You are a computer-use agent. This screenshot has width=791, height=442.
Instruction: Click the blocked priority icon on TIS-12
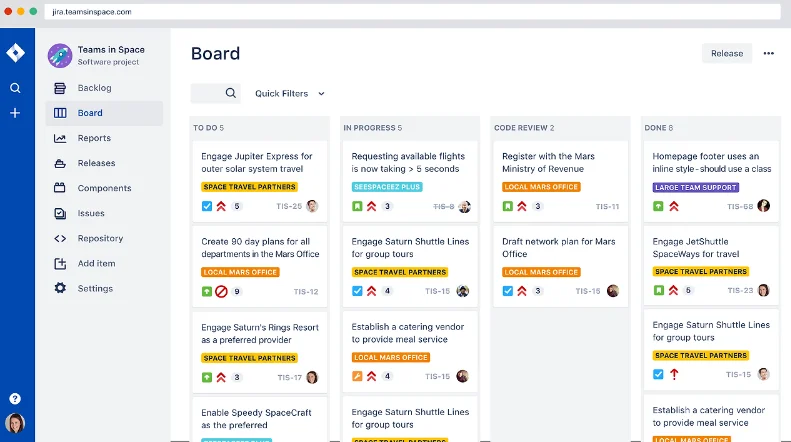[x=221, y=292]
